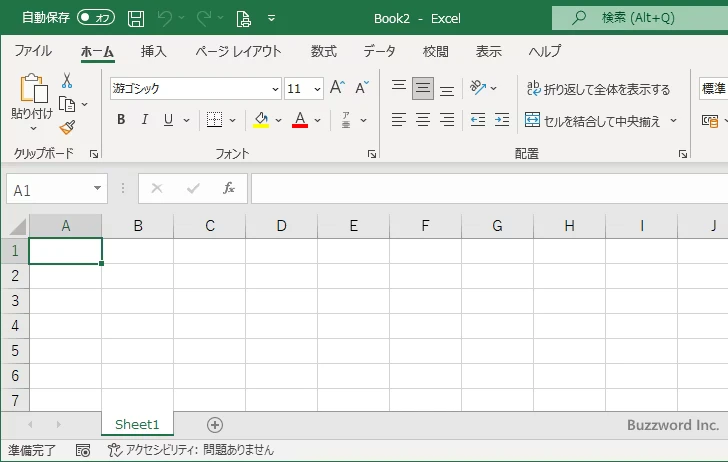Click the Decrease Font Size icon
This screenshot has height=462, width=728.
pos(362,87)
